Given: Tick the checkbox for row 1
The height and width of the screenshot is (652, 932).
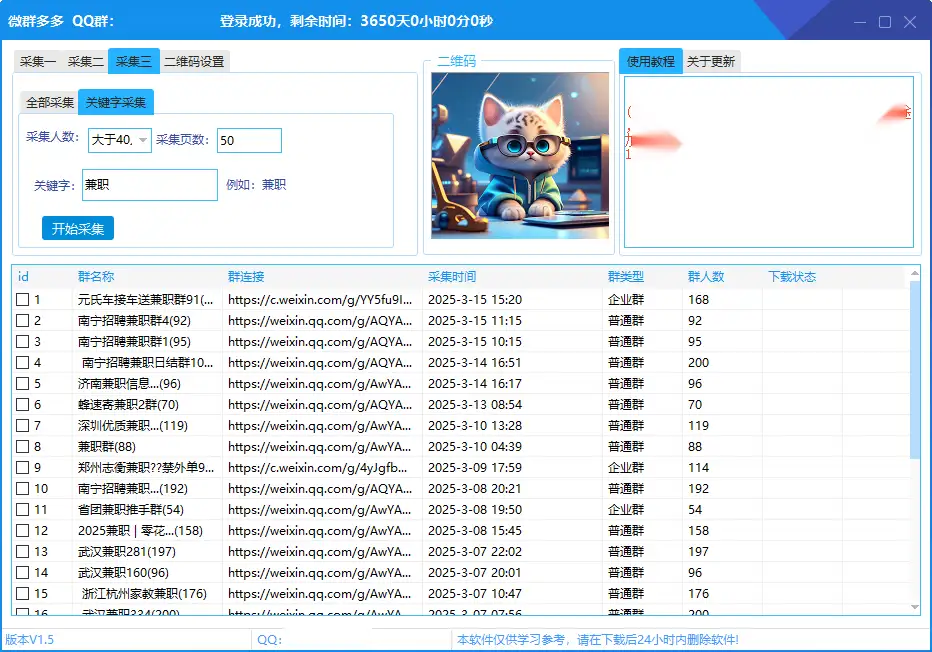Looking at the screenshot, I should tap(22, 300).
